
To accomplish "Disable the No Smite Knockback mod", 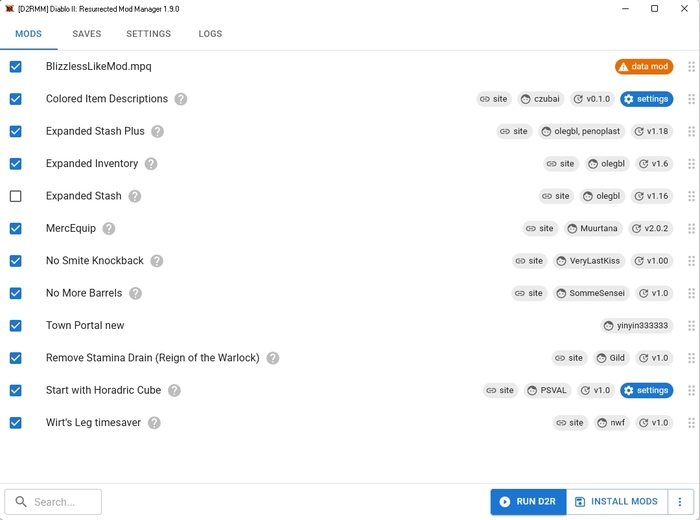I will [16, 261].
